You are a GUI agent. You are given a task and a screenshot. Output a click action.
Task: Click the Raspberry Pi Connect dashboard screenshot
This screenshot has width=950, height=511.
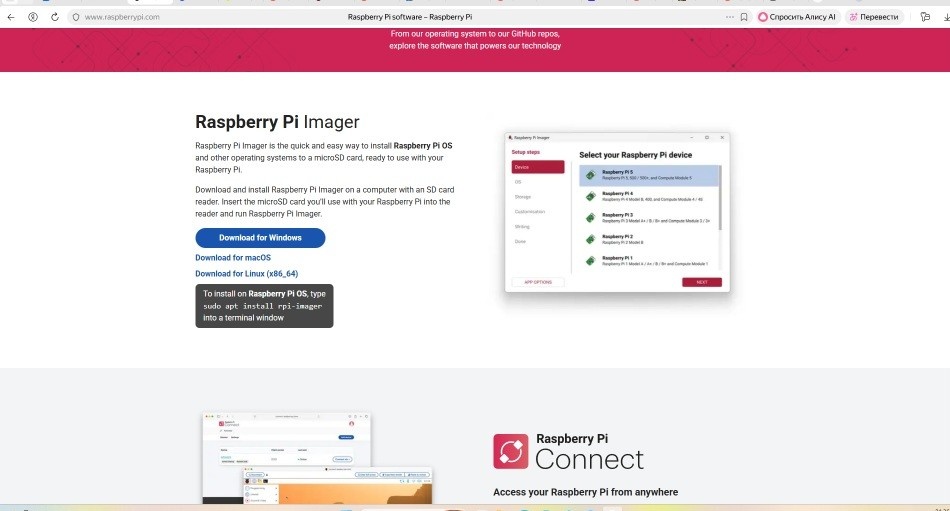tap(317, 458)
